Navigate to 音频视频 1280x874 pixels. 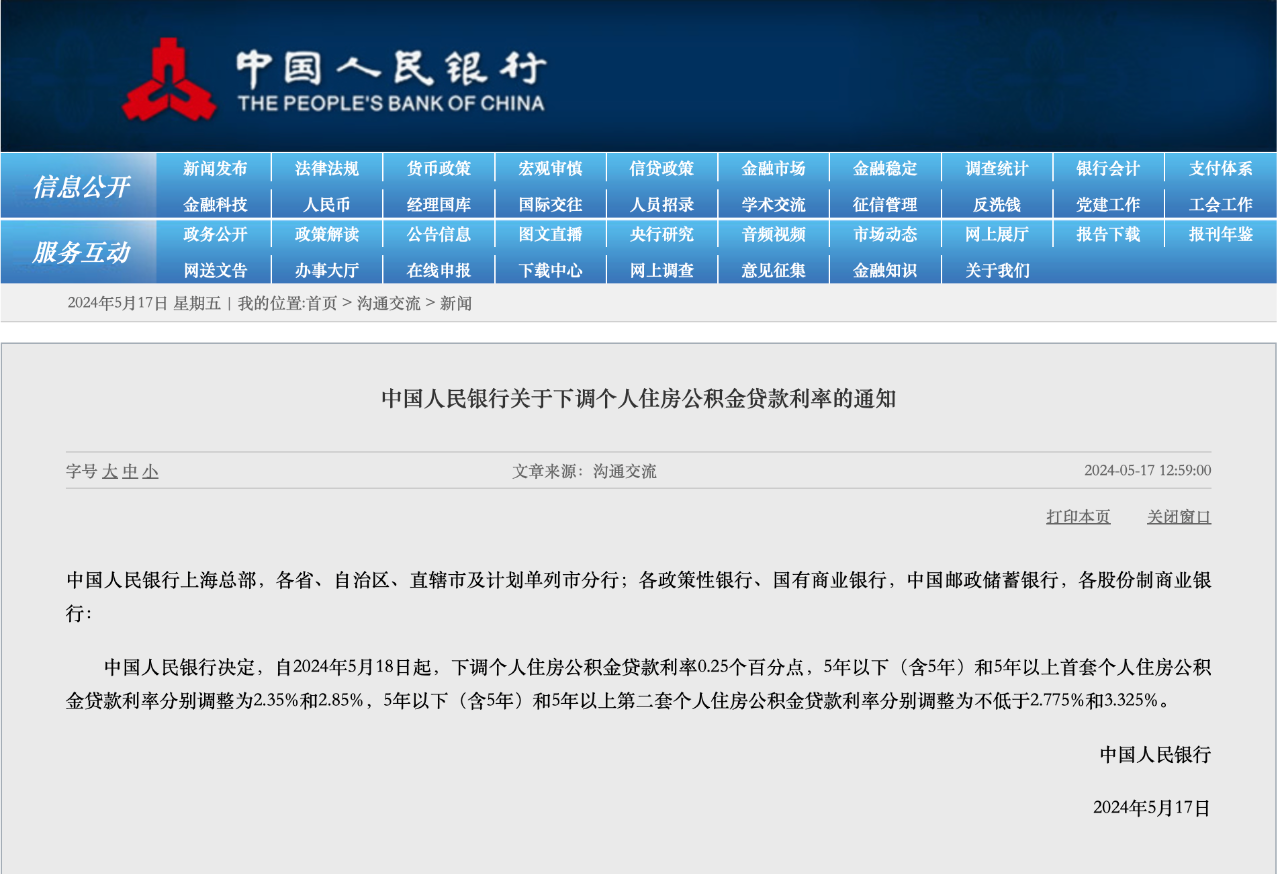click(x=774, y=235)
